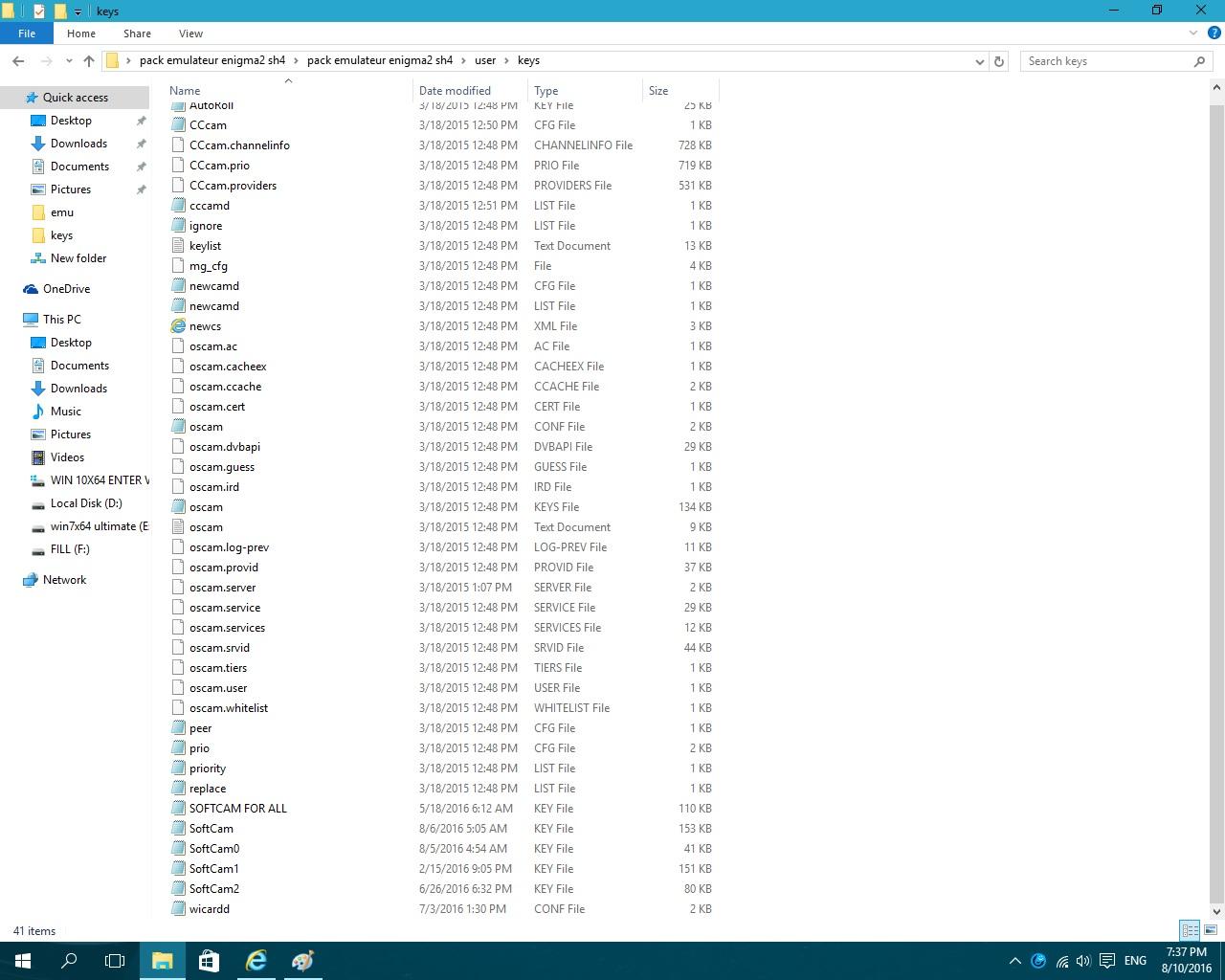Select the oscam.server file icon

point(178,588)
